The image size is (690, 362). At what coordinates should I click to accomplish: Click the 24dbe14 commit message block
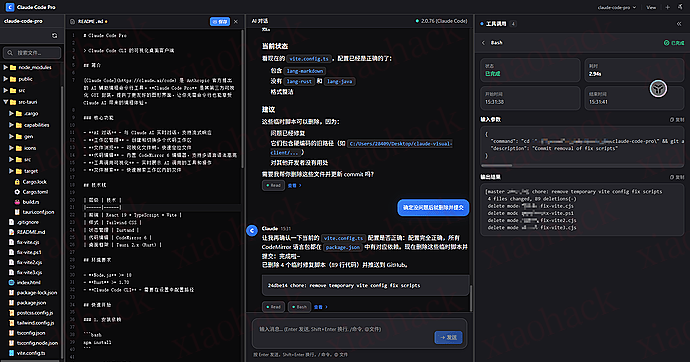(x=365, y=285)
